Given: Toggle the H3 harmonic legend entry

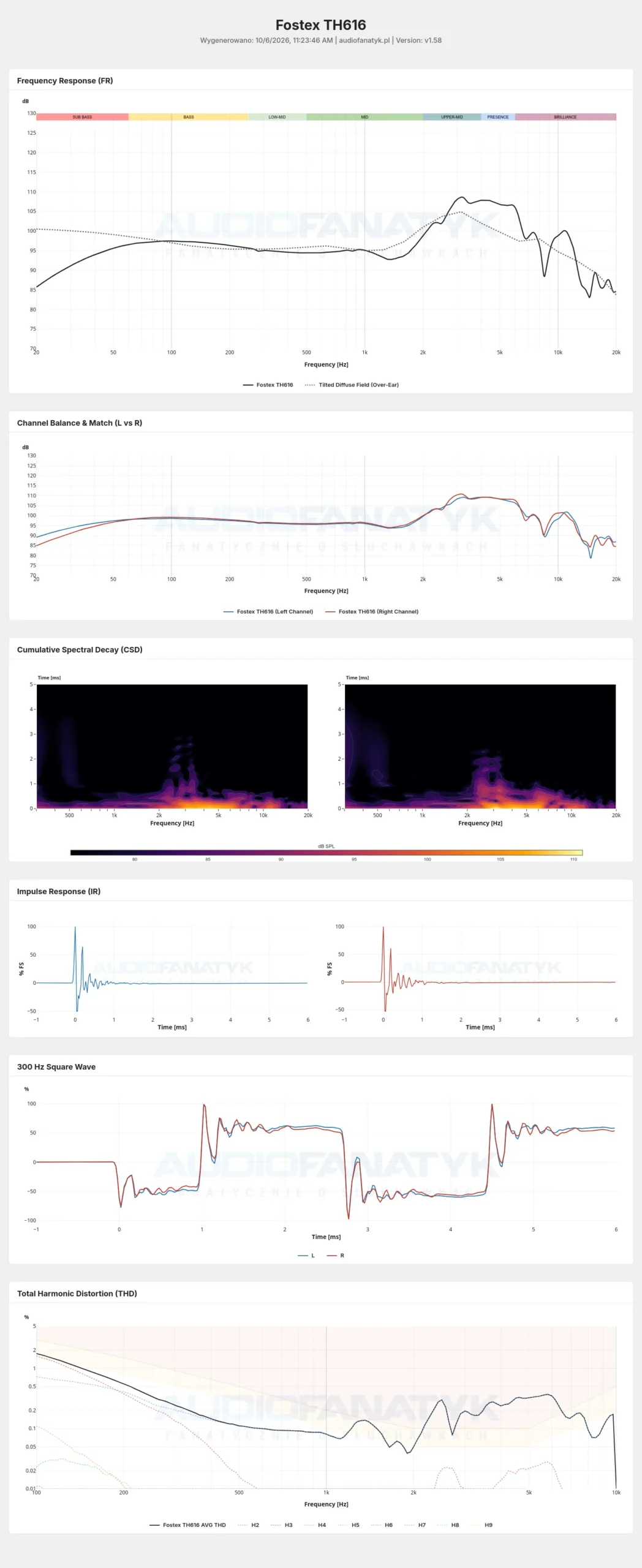Looking at the screenshot, I should click(x=282, y=1525).
